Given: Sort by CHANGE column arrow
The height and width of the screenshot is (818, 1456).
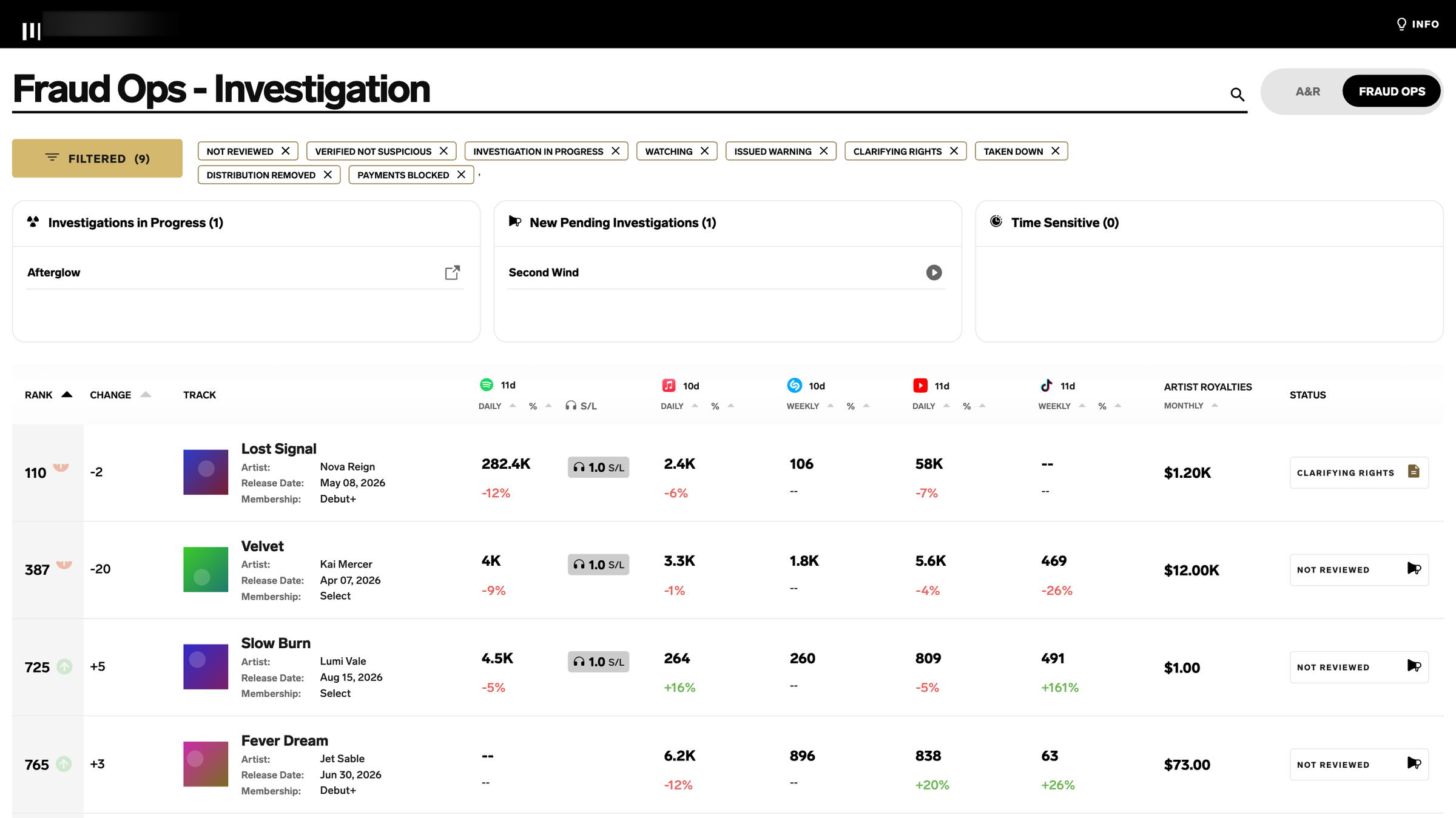Looking at the screenshot, I should pos(146,395).
